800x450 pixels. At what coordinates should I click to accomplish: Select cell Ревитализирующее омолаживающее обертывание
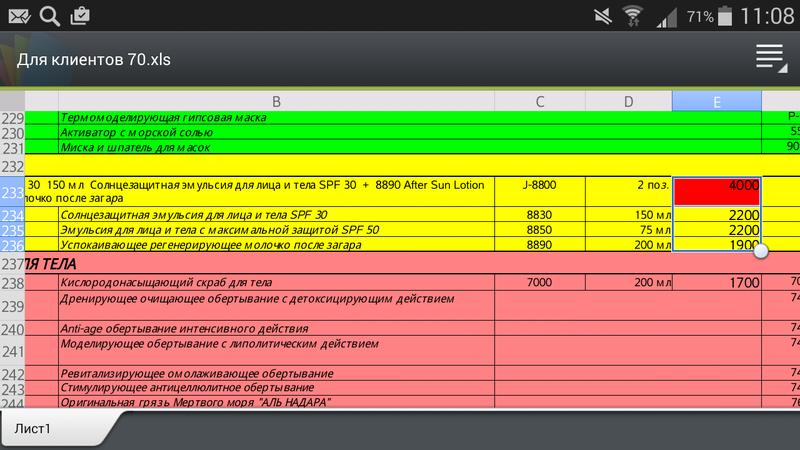click(x=276, y=373)
